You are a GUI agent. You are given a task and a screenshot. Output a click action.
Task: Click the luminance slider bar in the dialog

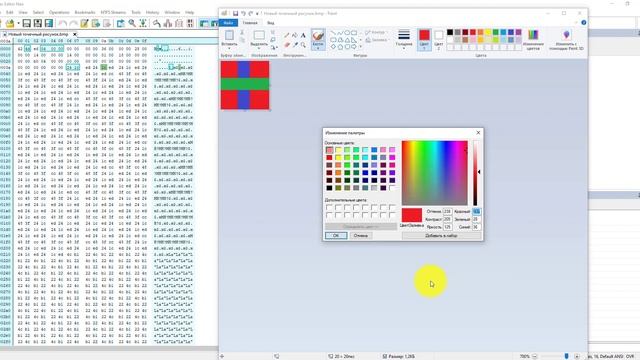coord(475,173)
